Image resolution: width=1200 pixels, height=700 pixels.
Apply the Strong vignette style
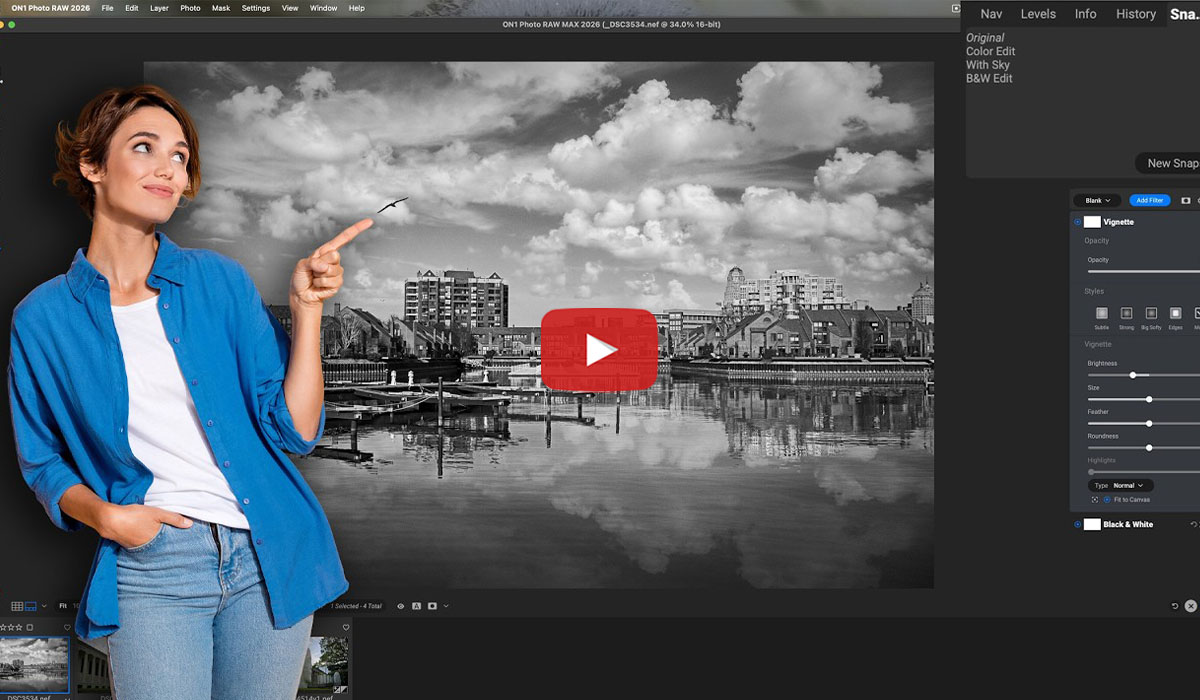click(1126, 314)
